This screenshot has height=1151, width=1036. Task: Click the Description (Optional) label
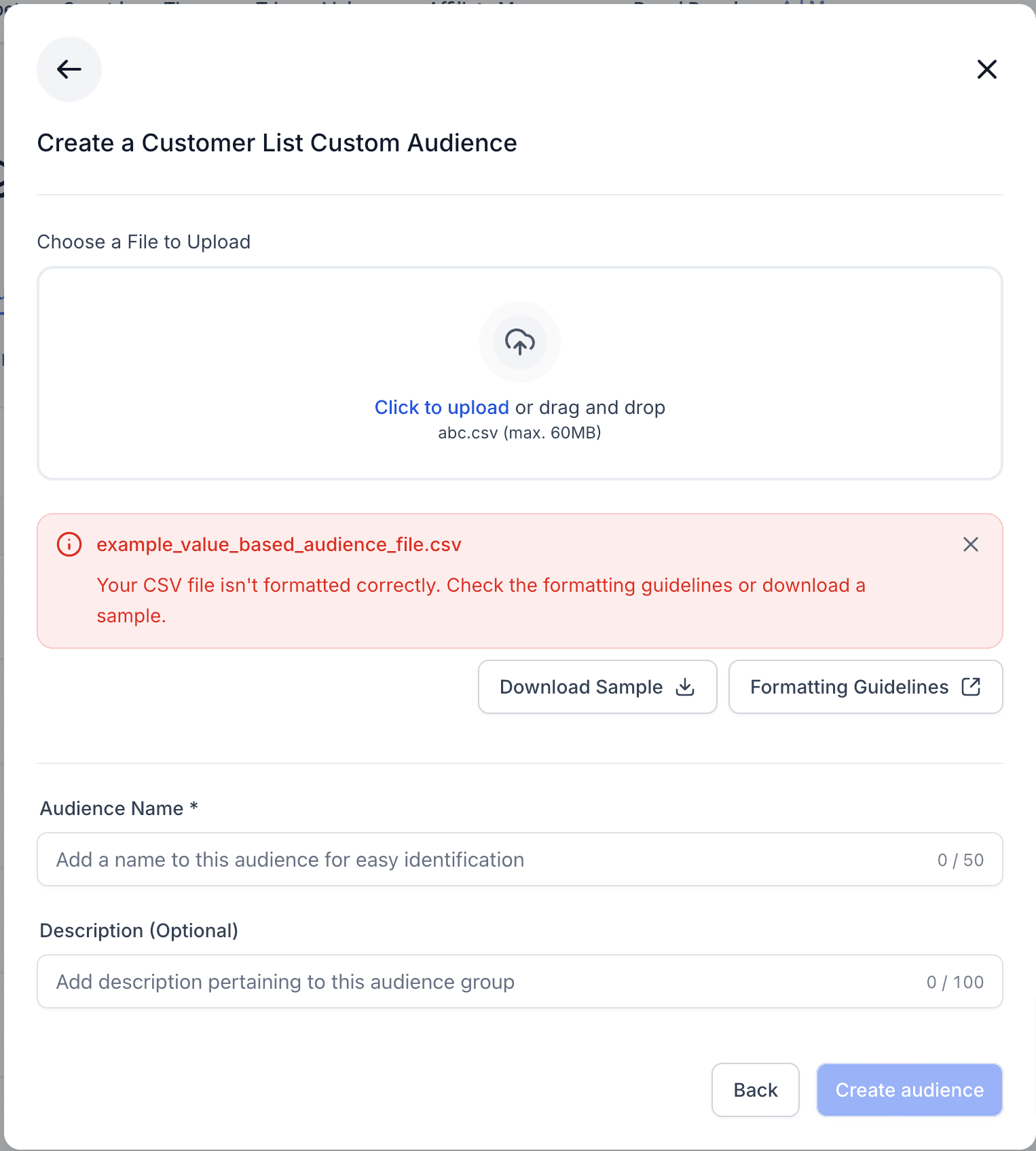click(x=139, y=930)
